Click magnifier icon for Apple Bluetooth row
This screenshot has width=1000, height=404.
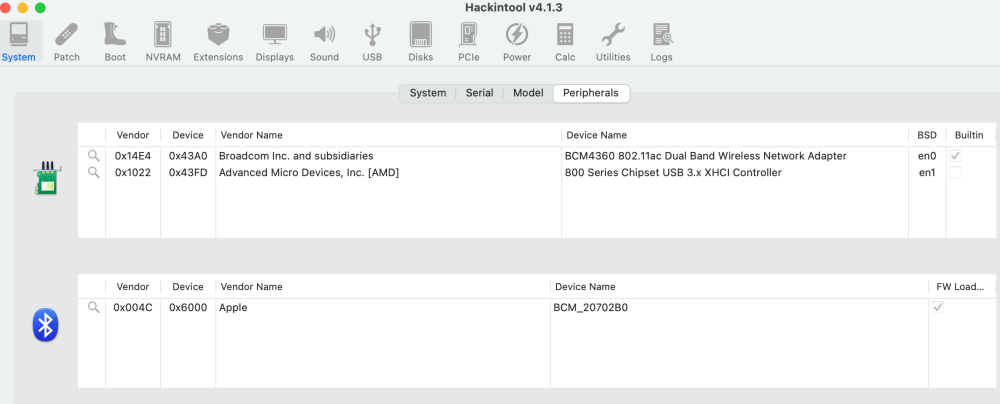(x=94, y=307)
